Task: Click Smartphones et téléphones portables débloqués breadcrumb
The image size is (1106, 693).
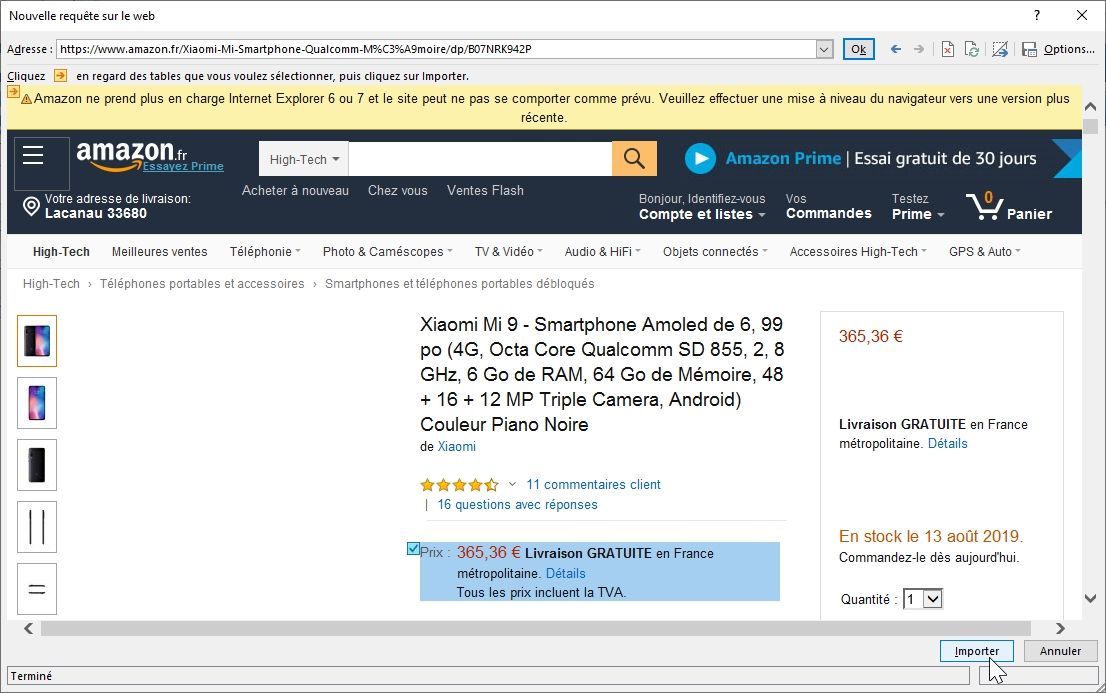Action: pyautogui.click(x=459, y=284)
